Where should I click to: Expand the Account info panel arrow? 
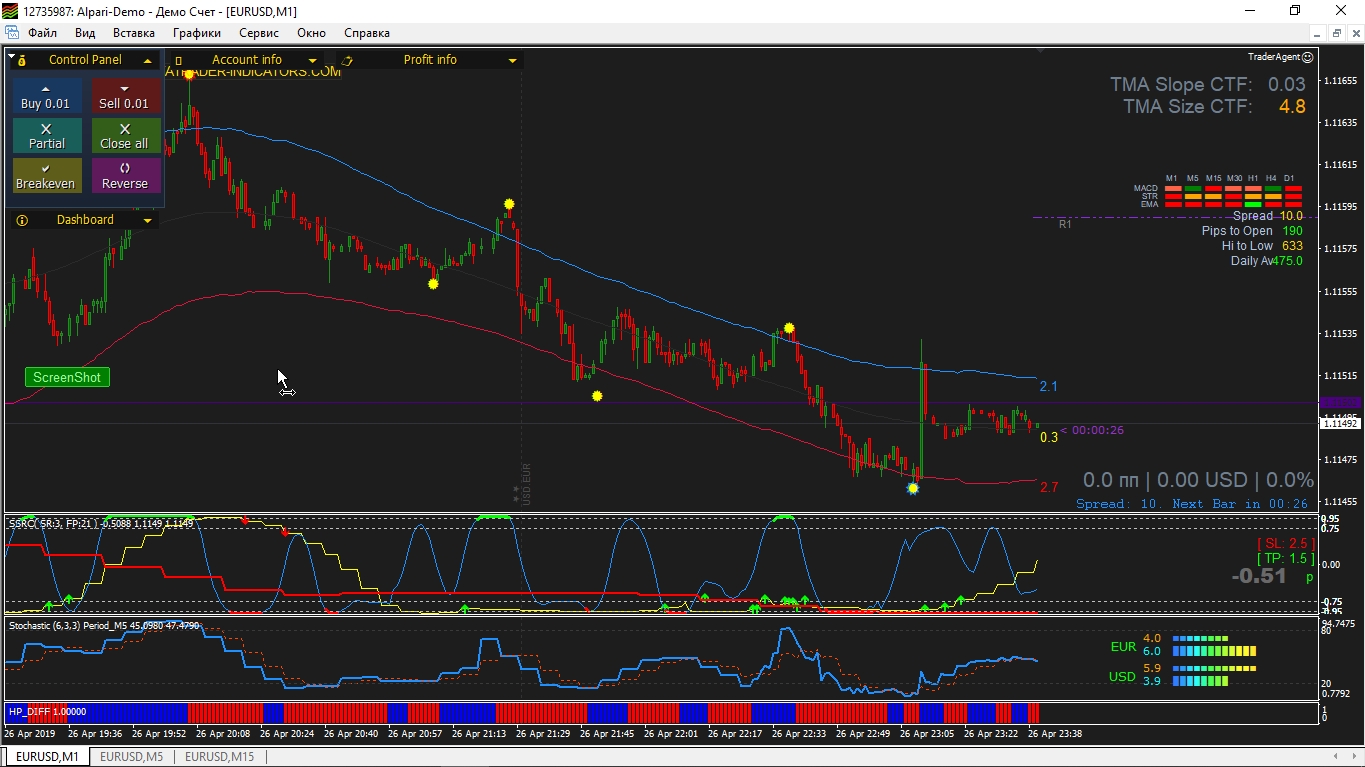tap(312, 61)
